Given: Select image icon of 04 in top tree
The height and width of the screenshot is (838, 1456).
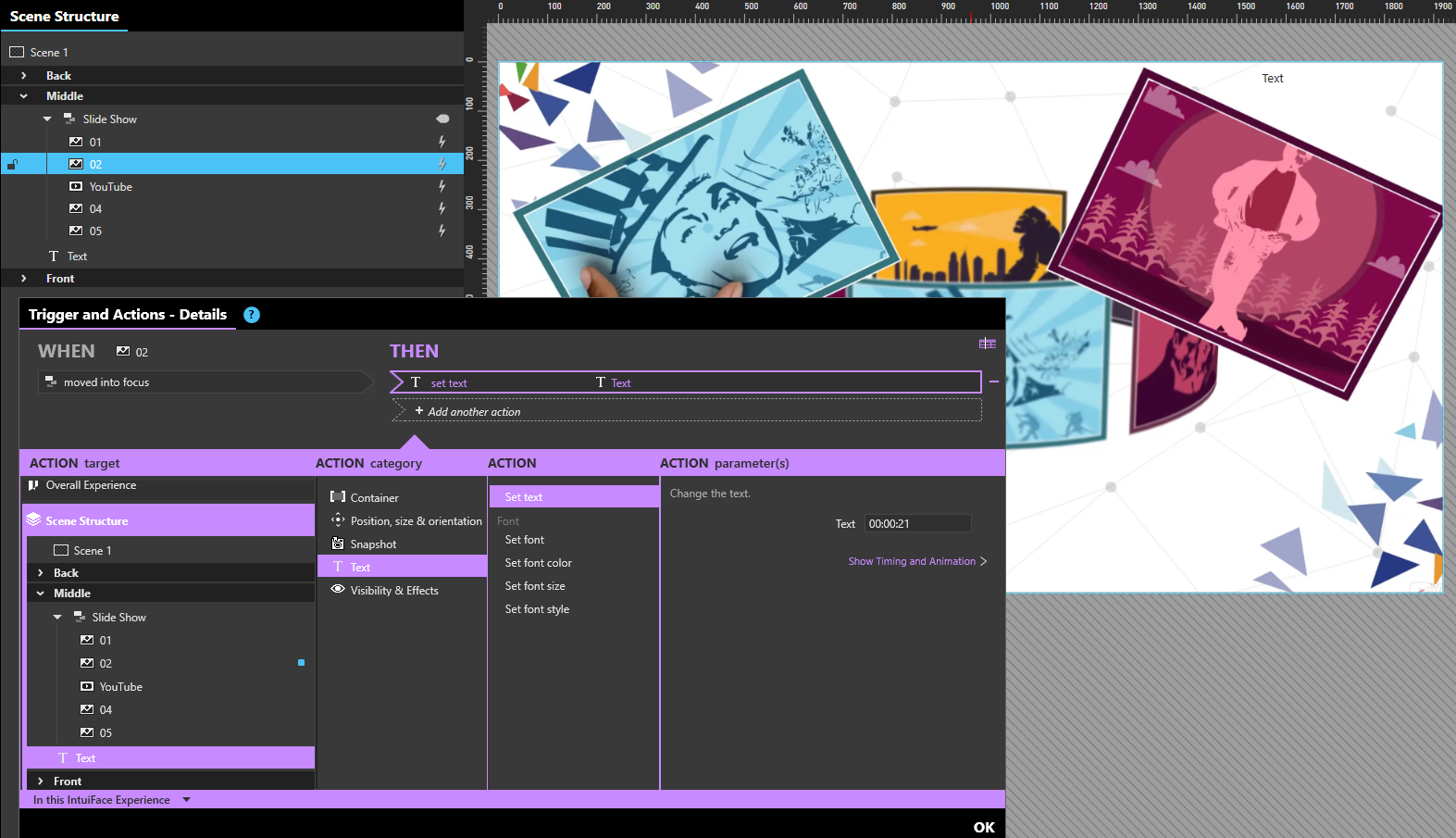Looking at the screenshot, I should click(x=76, y=208).
